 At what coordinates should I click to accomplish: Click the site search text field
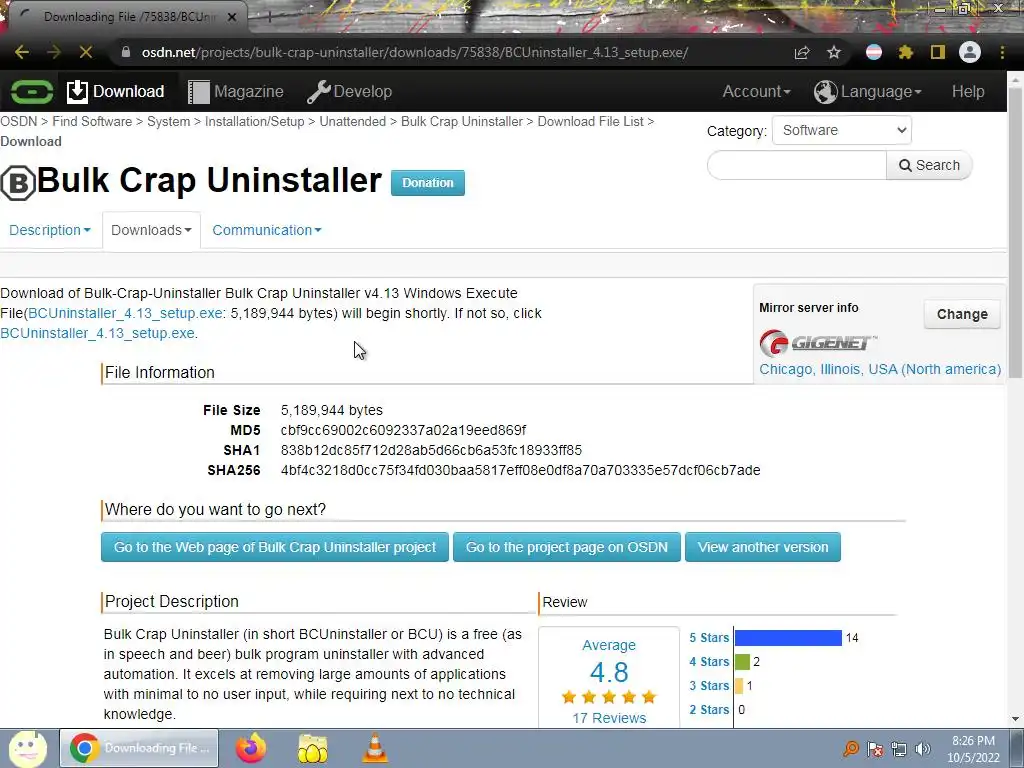797,165
